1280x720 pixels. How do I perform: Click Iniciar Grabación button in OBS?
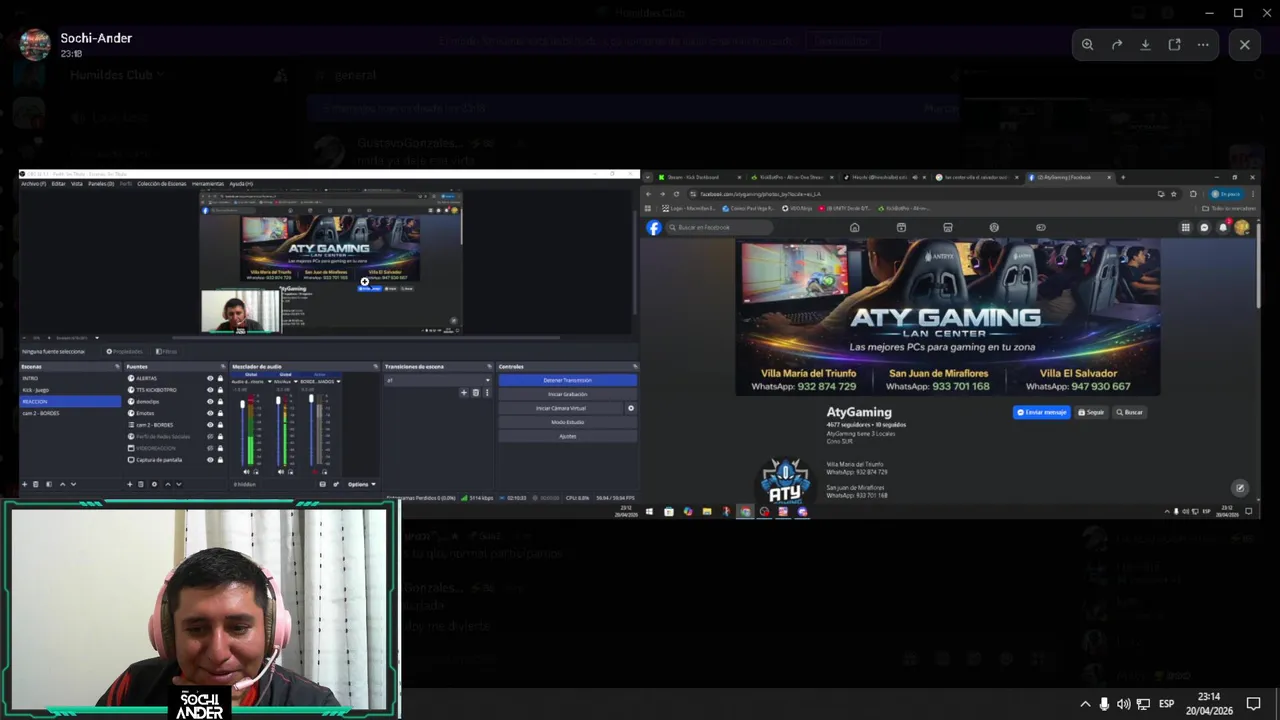(567, 394)
